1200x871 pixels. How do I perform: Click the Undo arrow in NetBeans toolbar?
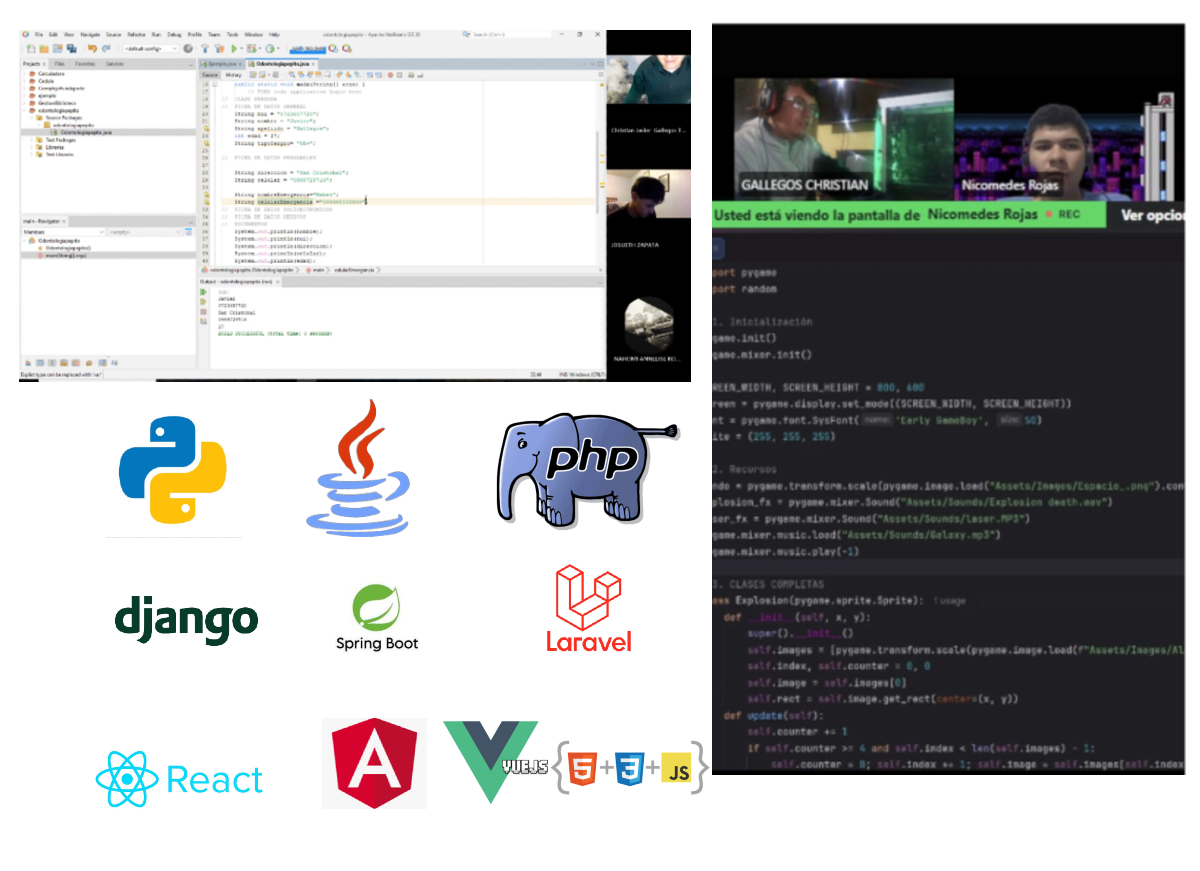coord(92,48)
